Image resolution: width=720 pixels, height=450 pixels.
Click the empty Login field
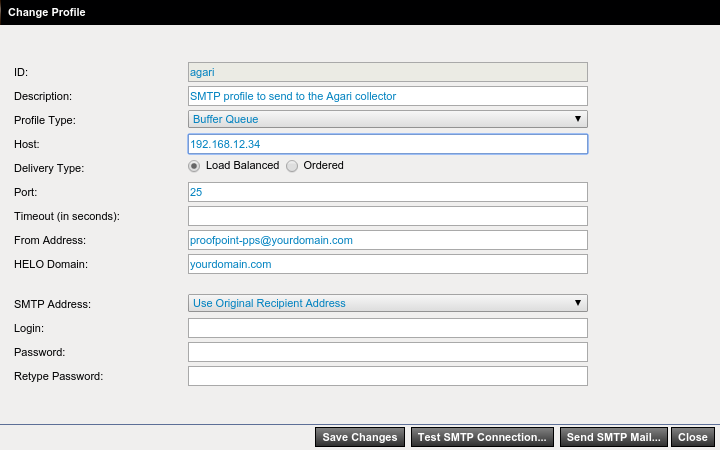coord(388,328)
